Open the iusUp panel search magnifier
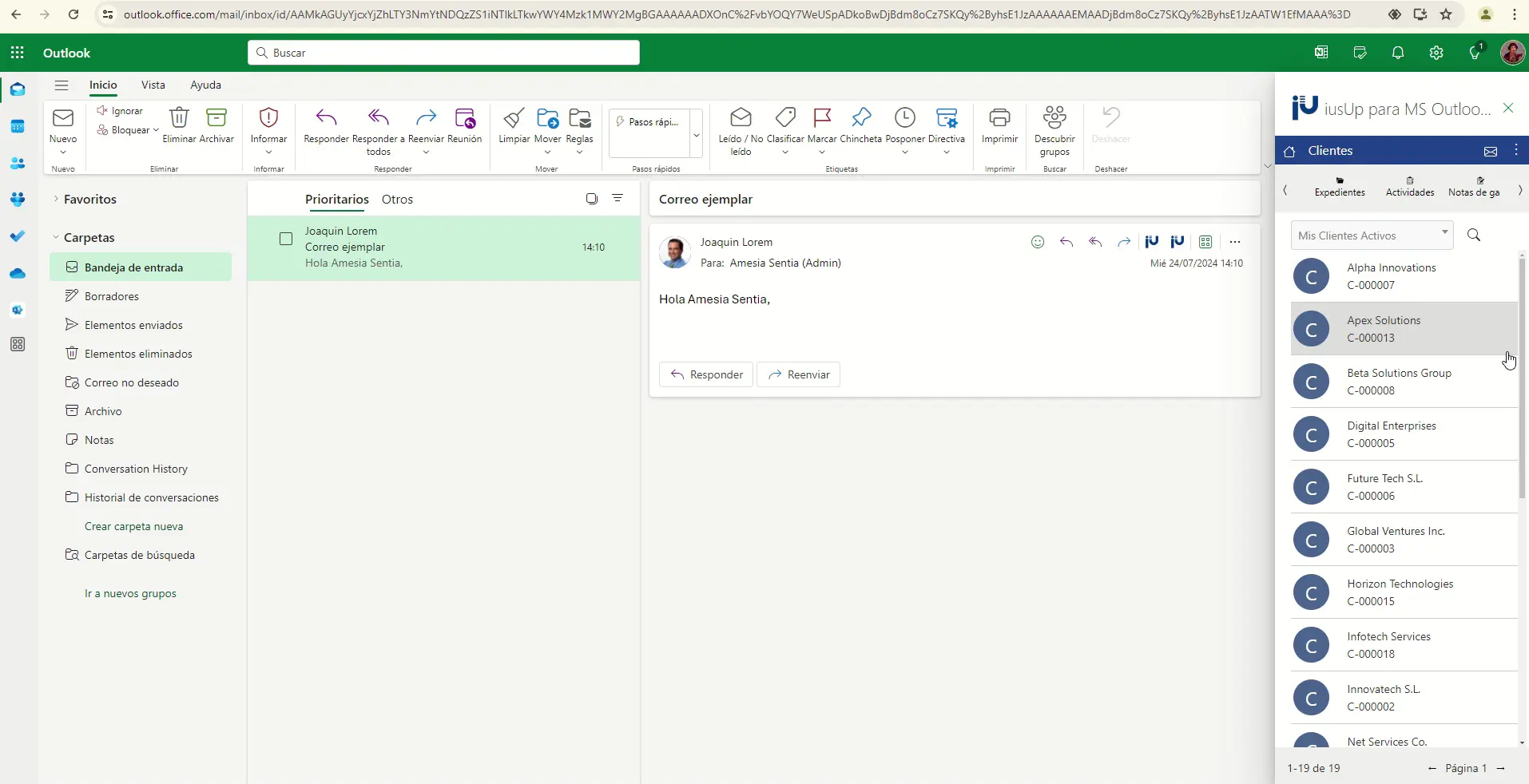Viewport: 1529px width, 784px height. coord(1474,235)
